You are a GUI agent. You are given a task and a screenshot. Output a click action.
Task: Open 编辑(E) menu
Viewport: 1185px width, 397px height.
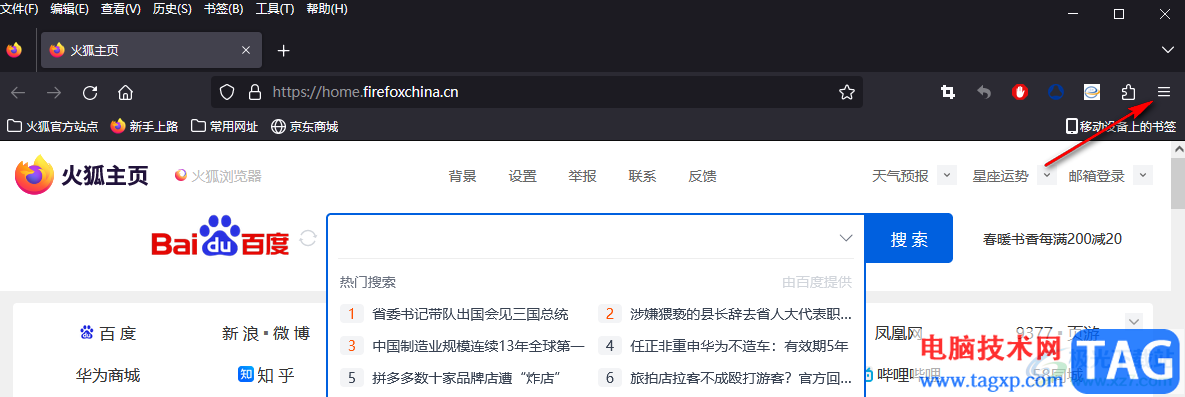[70, 9]
